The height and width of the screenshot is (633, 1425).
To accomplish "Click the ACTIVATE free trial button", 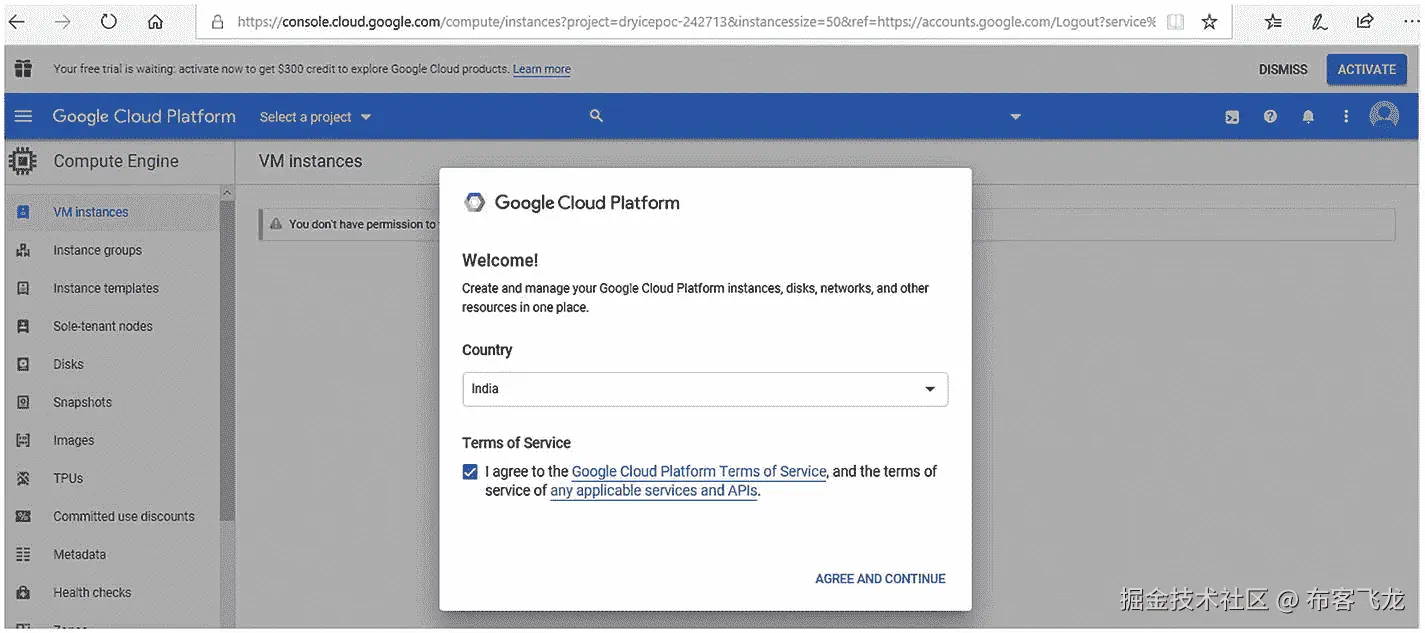I will pyautogui.click(x=1366, y=69).
